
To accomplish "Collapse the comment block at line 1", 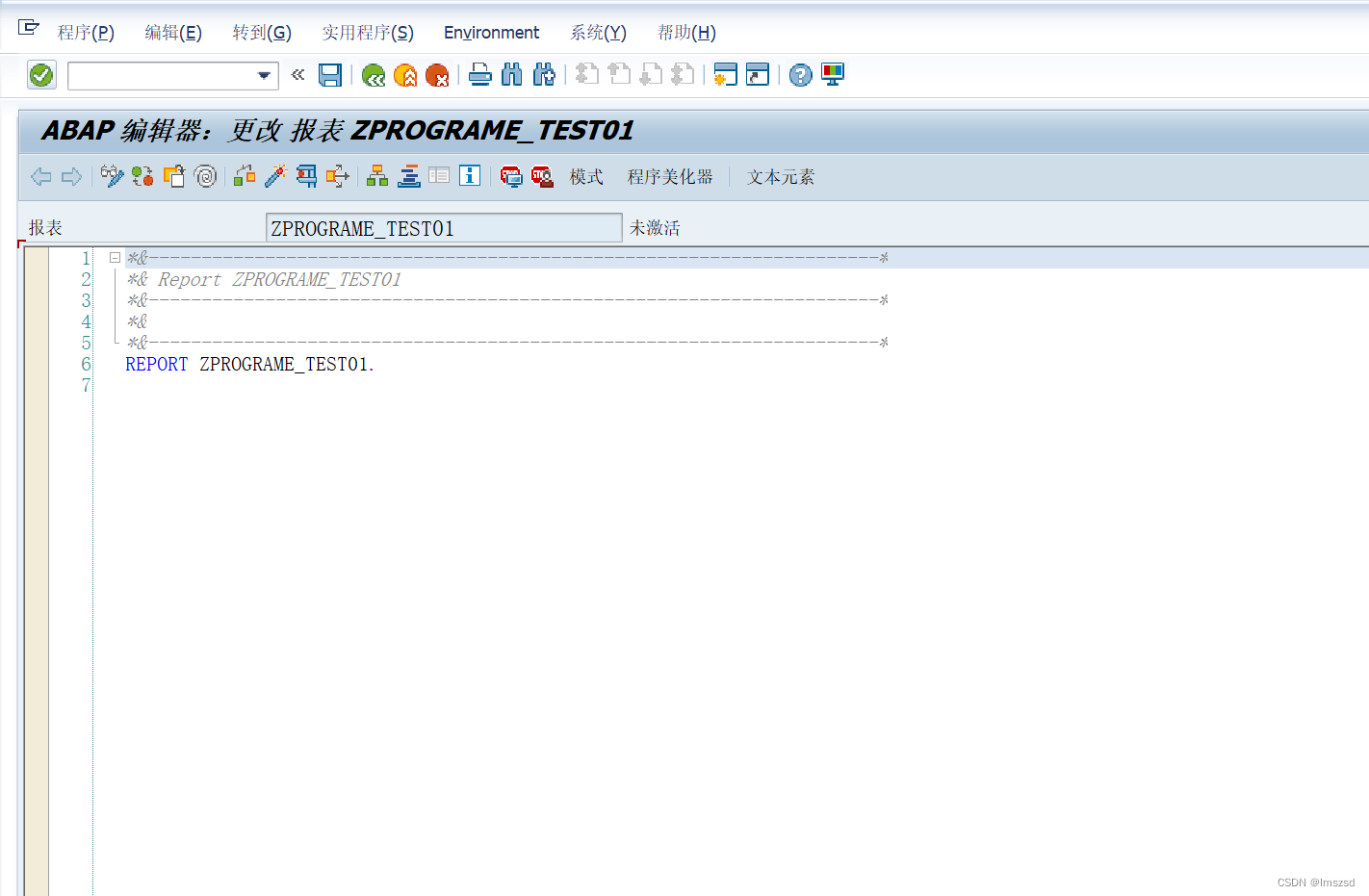I will pyautogui.click(x=115, y=258).
